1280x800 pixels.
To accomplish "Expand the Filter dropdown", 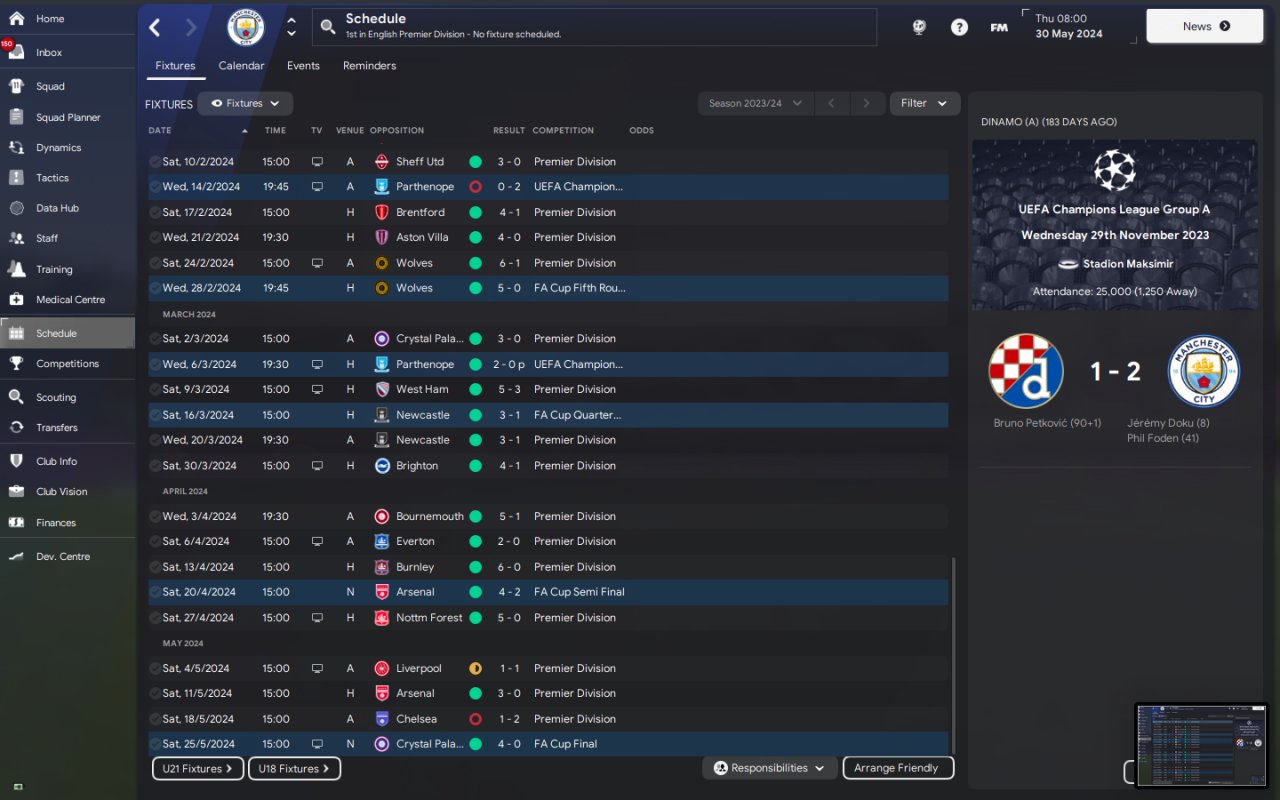I will tap(925, 103).
